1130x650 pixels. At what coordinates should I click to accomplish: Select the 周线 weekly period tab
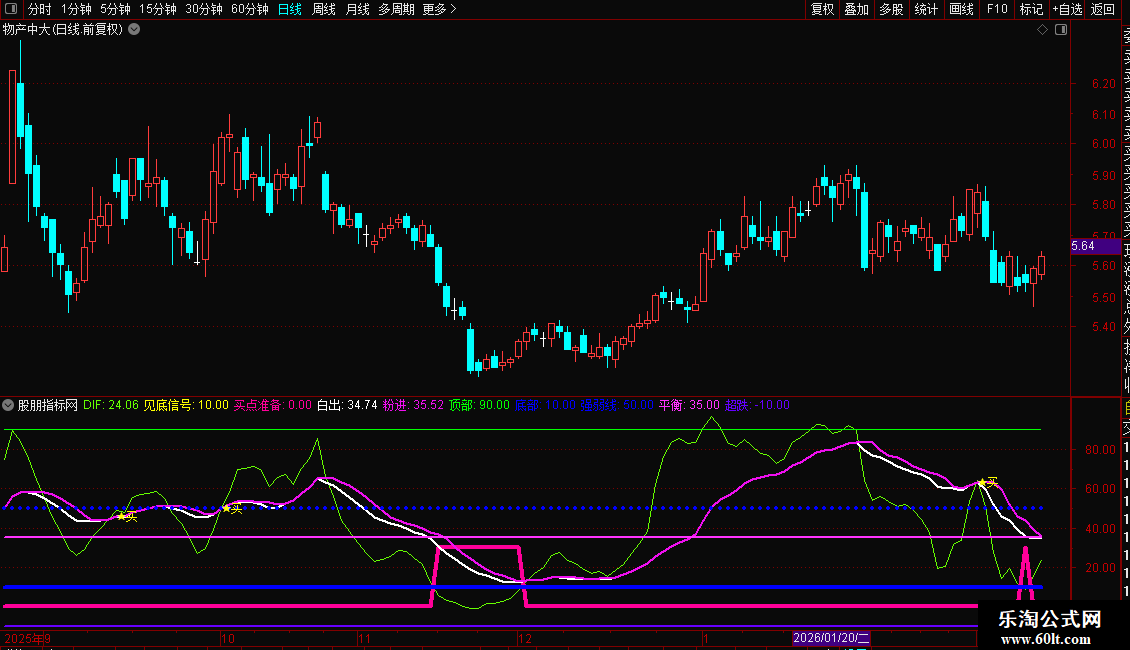[324, 9]
